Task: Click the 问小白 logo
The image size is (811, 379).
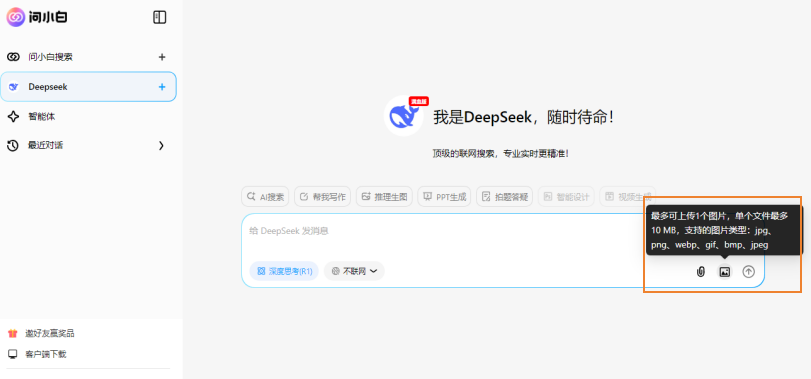Action: [x=37, y=17]
